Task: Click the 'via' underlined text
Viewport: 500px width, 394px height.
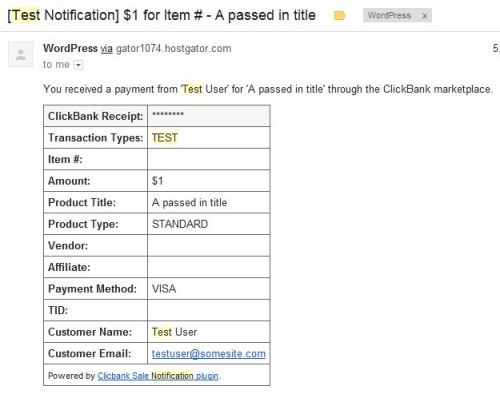Action: point(107,49)
